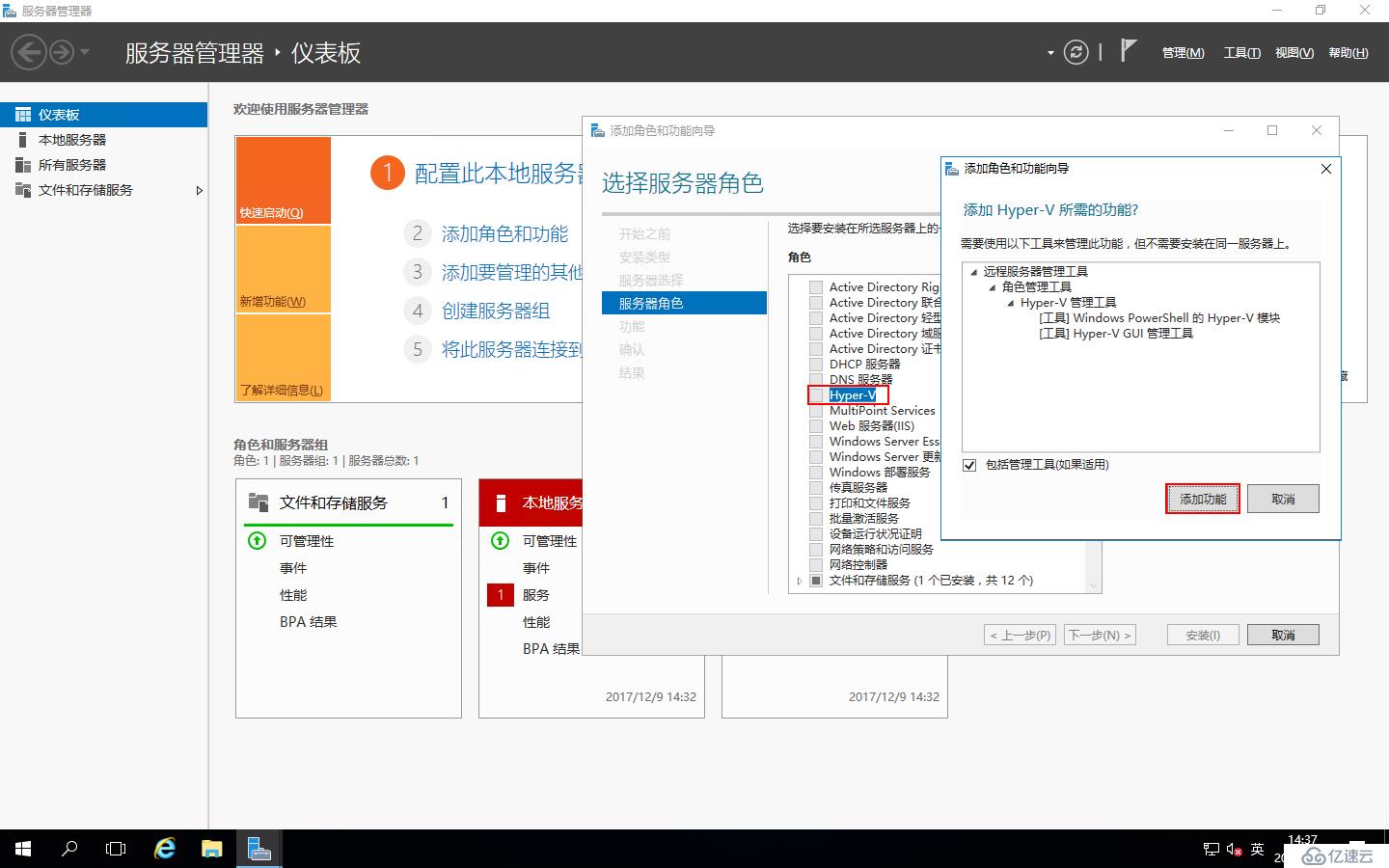Select 仪表板 in the left sidebar

[103, 115]
